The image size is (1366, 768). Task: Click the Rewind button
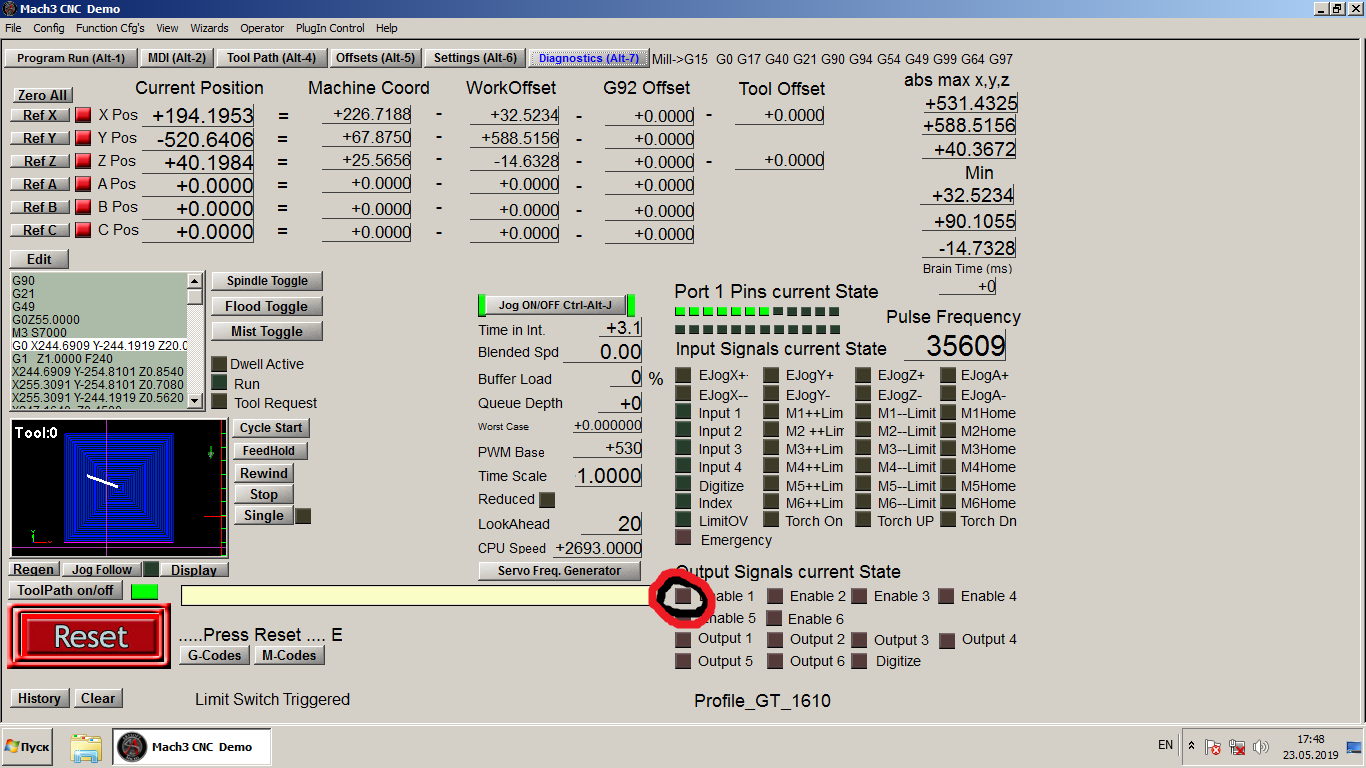click(264, 473)
